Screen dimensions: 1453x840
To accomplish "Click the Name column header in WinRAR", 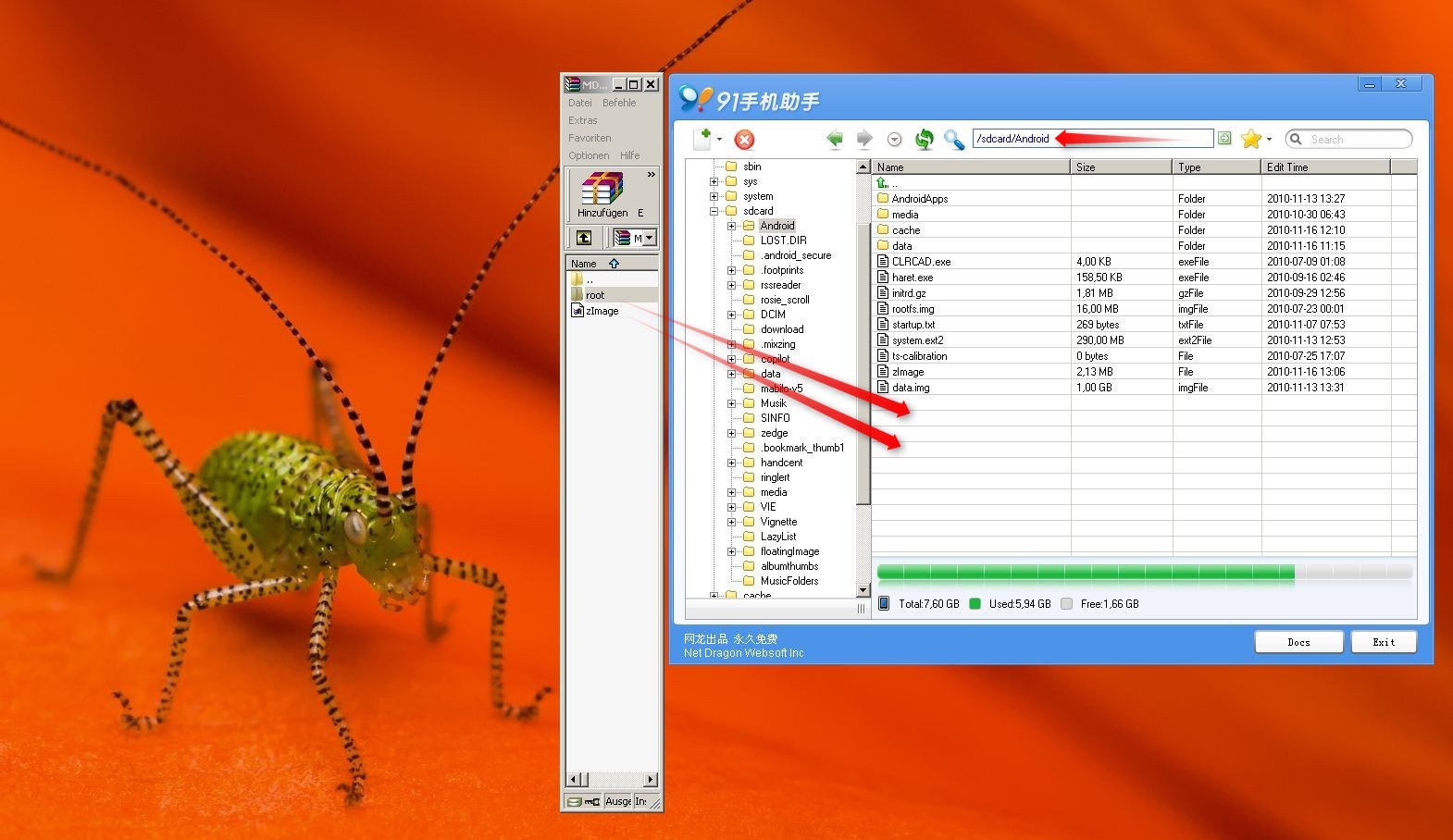I will (x=612, y=264).
